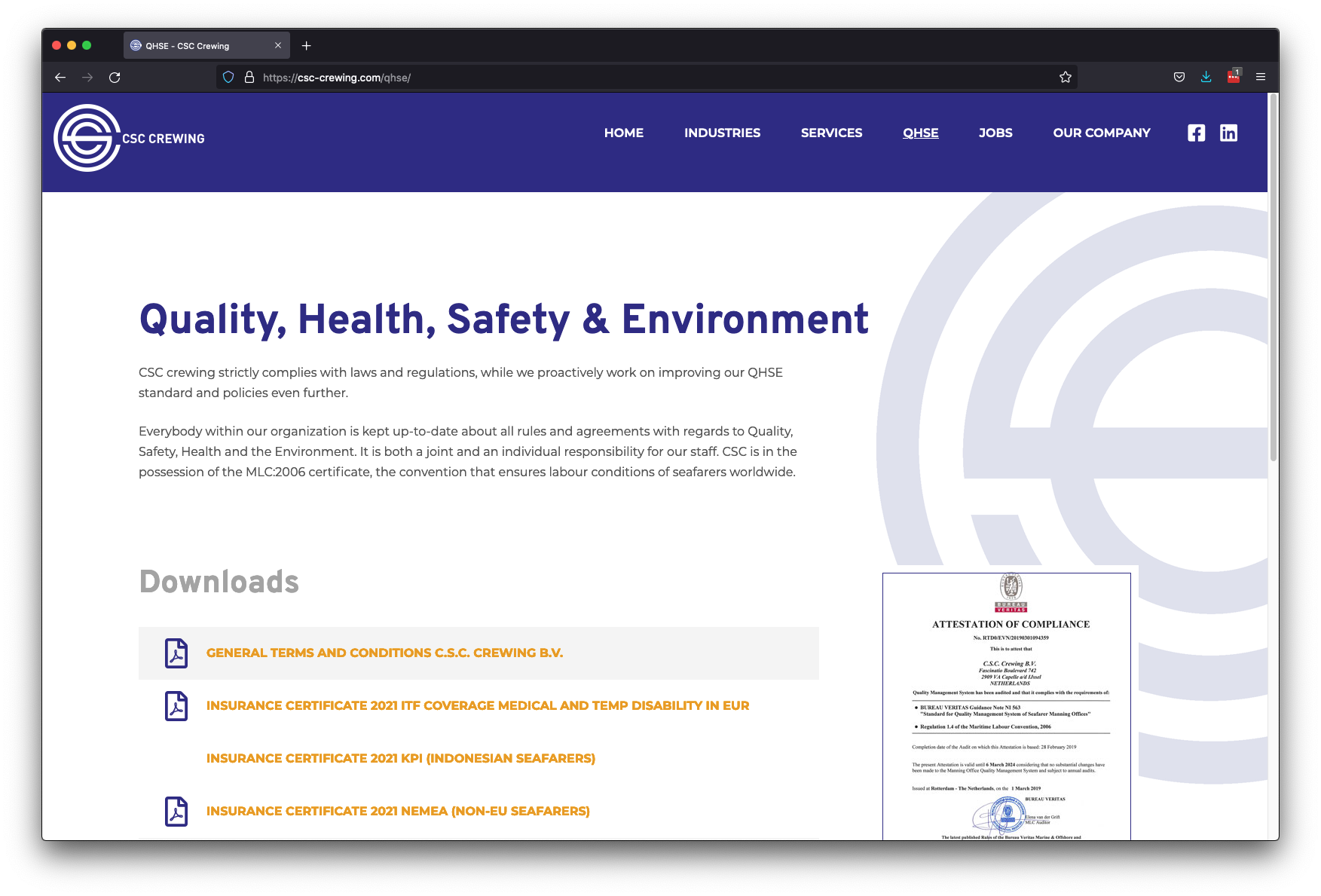Open the Firefox application menu
The height and width of the screenshot is (896, 1321).
(1260, 77)
